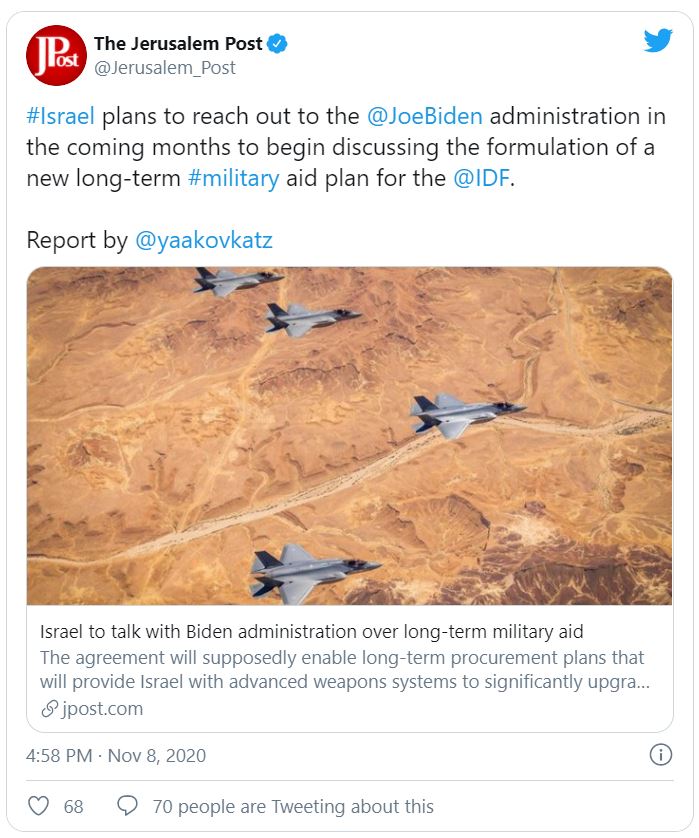Open the fighter jets article image
The width and height of the screenshot is (699, 838).
[x=349, y=435]
